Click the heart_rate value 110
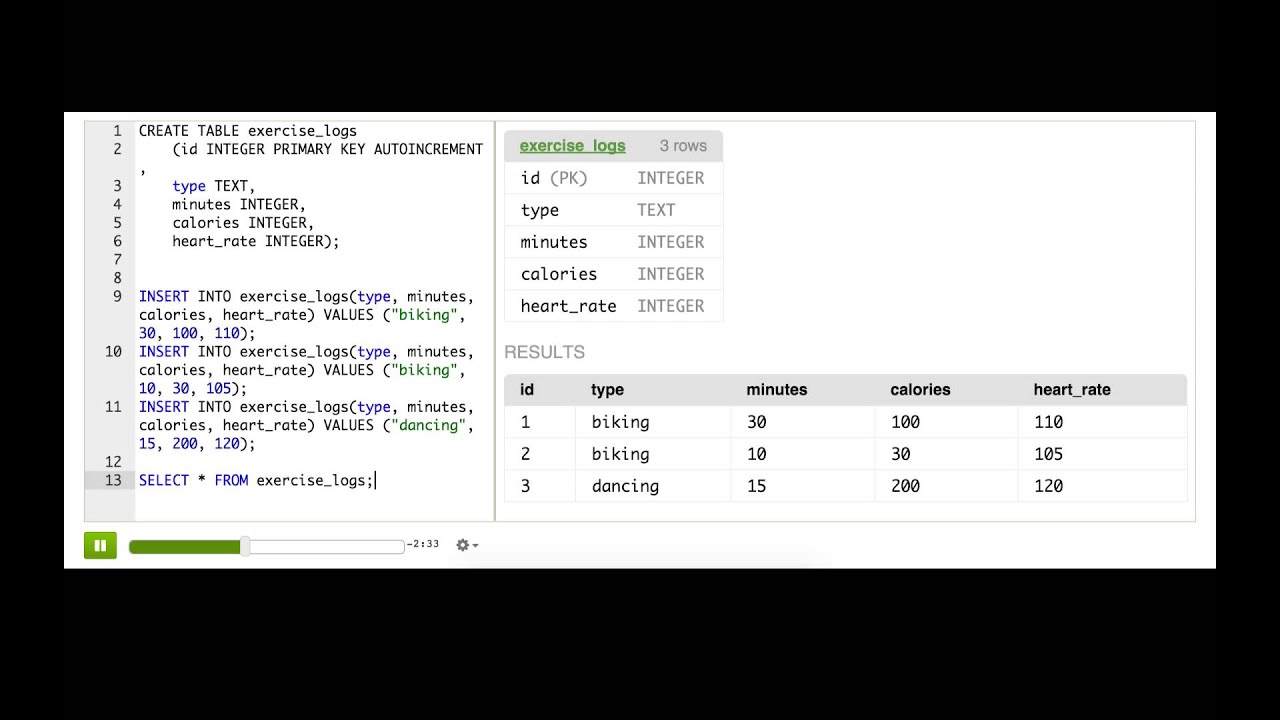 pyautogui.click(x=1048, y=422)
